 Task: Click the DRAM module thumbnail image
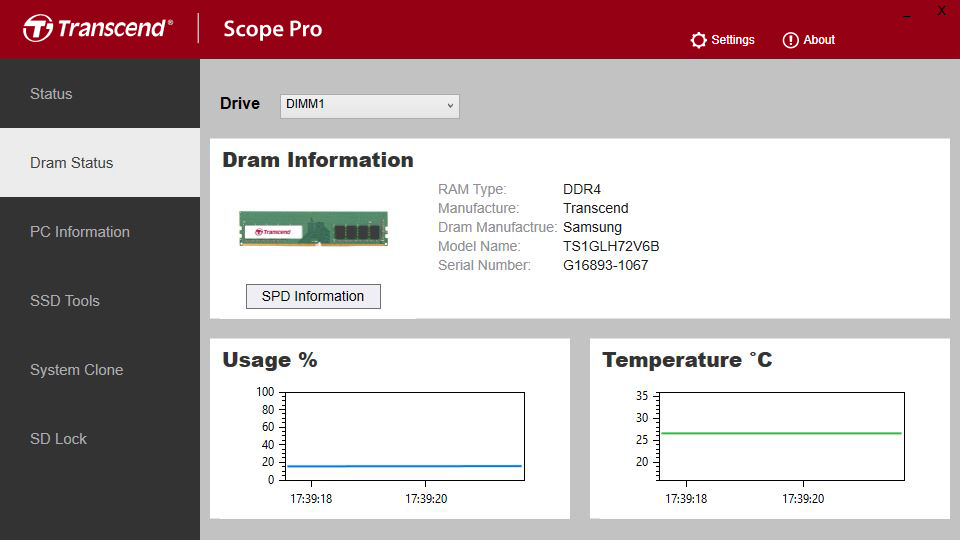(x=313, y=228)
